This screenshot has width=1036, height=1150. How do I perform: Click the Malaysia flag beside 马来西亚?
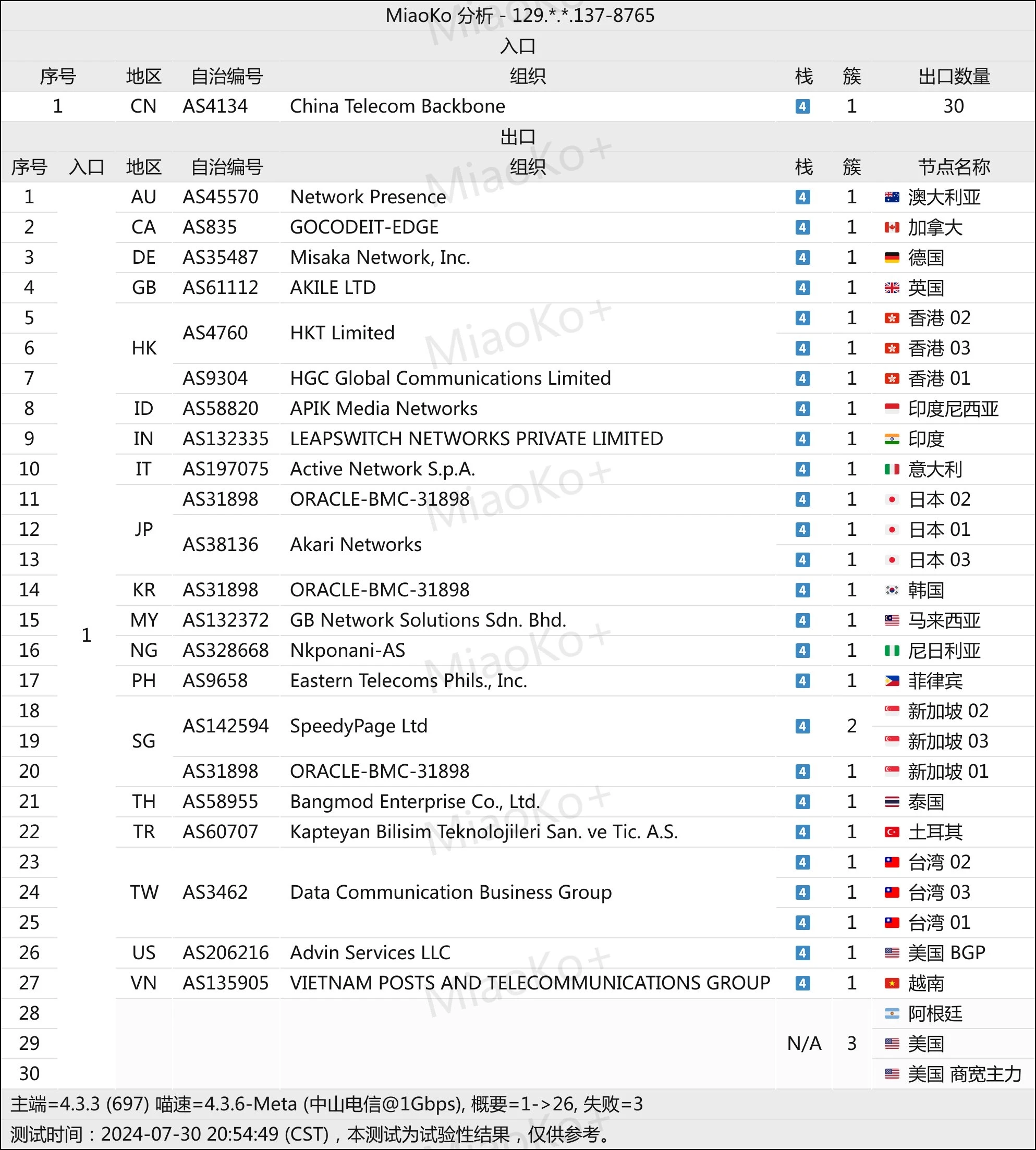tap(892, 620)
